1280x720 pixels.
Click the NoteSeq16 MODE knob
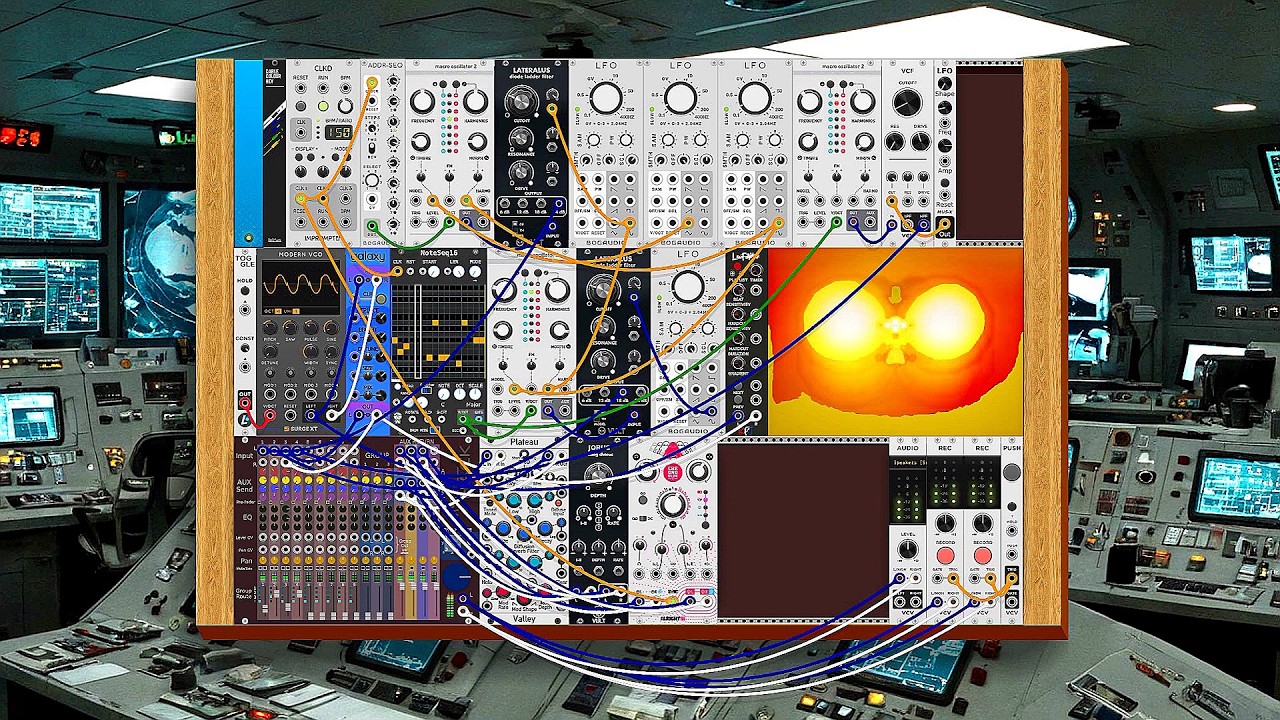475,271
